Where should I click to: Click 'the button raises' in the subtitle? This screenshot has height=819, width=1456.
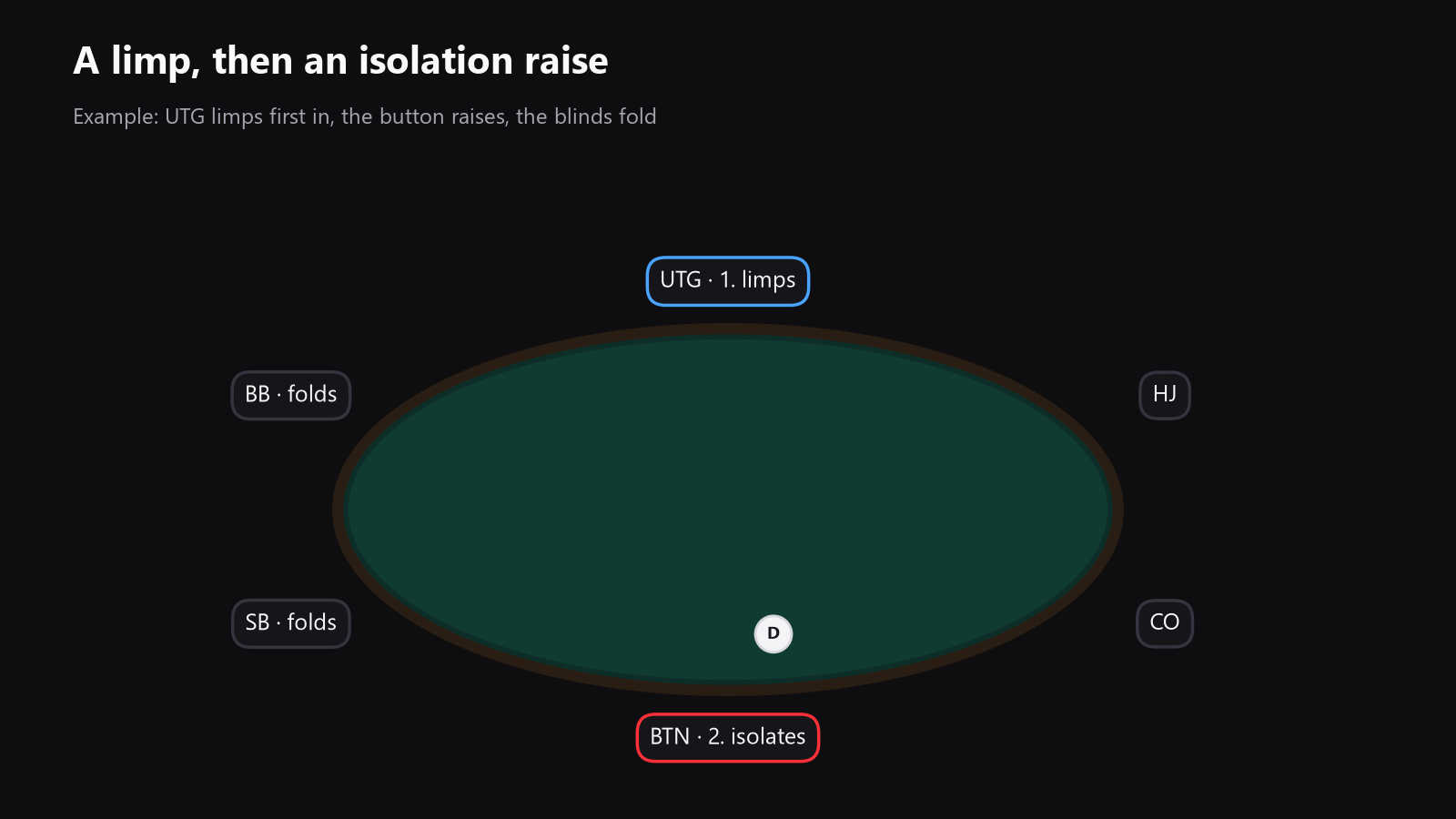click(423, 117)
